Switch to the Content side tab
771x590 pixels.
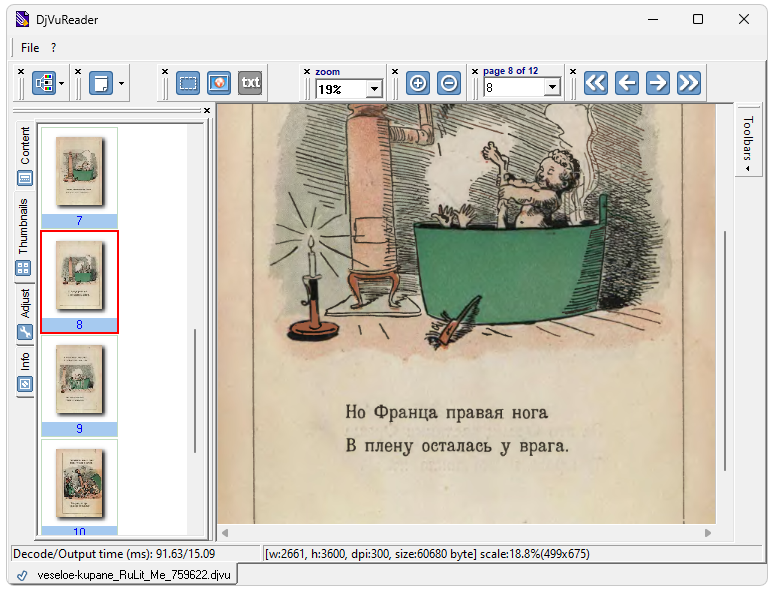coord(25,146)
